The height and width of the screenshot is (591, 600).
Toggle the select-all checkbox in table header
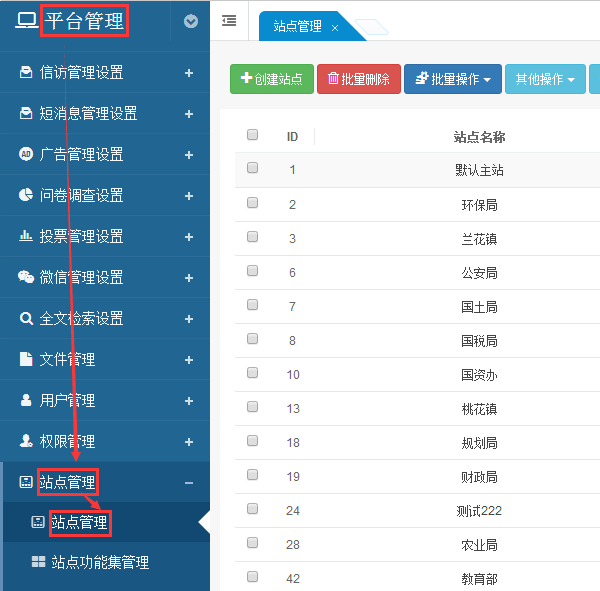click(x=252, y=135)
